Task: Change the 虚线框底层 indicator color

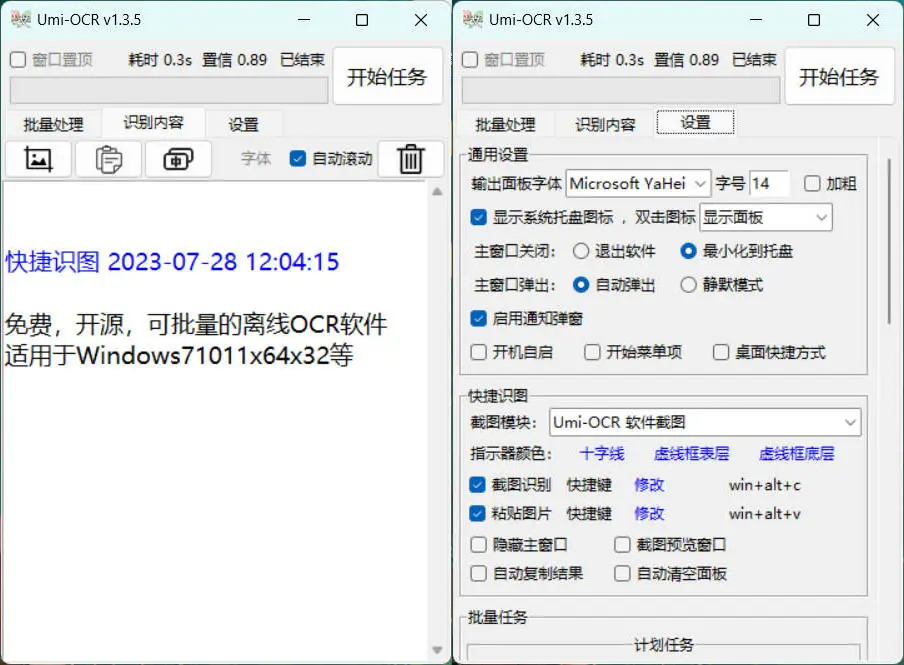Action: [797, 453]
